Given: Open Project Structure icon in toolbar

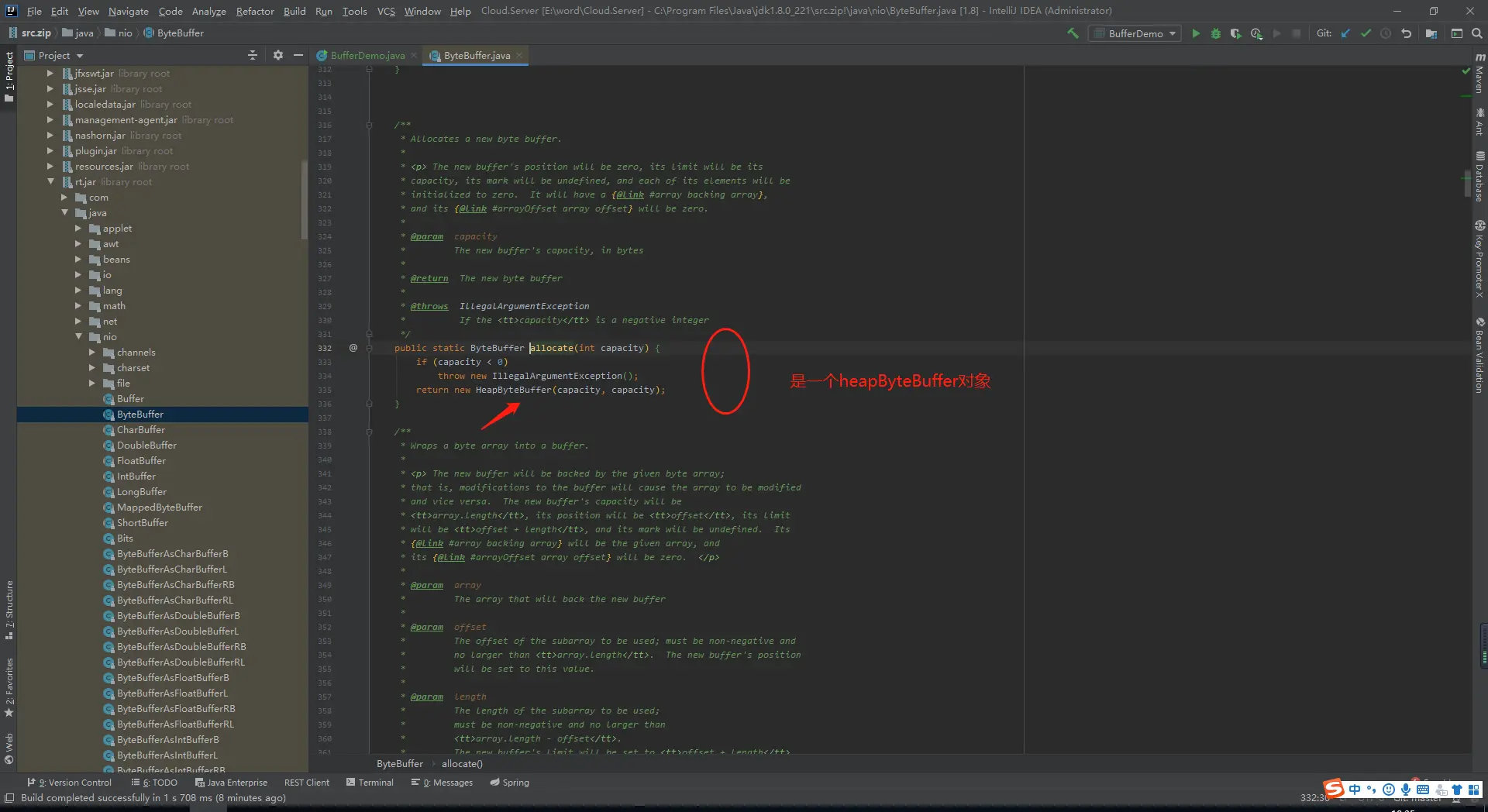Looking at the screenshot, I should tap(1431, 33).
